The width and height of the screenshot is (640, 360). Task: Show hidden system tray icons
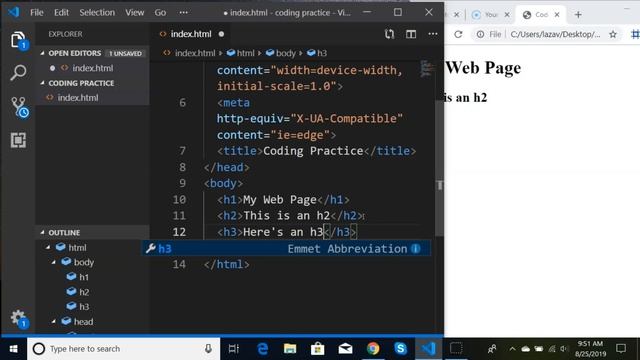(512, 349)
